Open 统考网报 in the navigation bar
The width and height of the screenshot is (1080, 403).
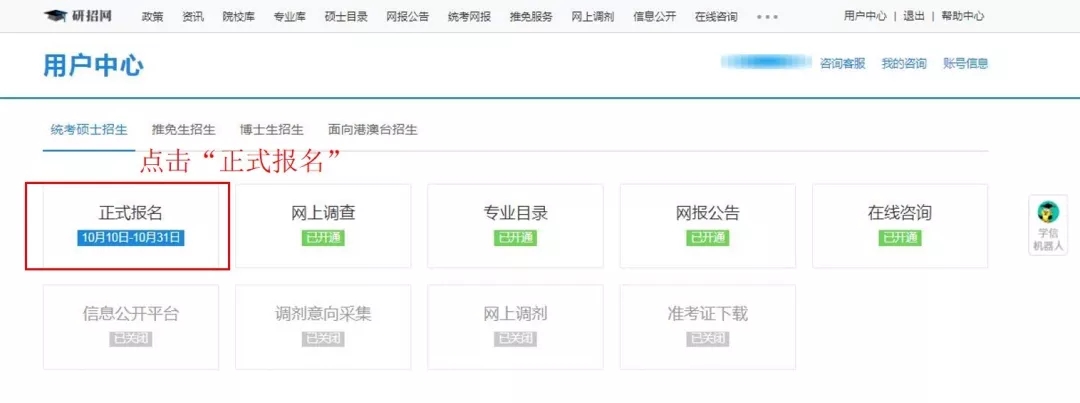[469, 17]
